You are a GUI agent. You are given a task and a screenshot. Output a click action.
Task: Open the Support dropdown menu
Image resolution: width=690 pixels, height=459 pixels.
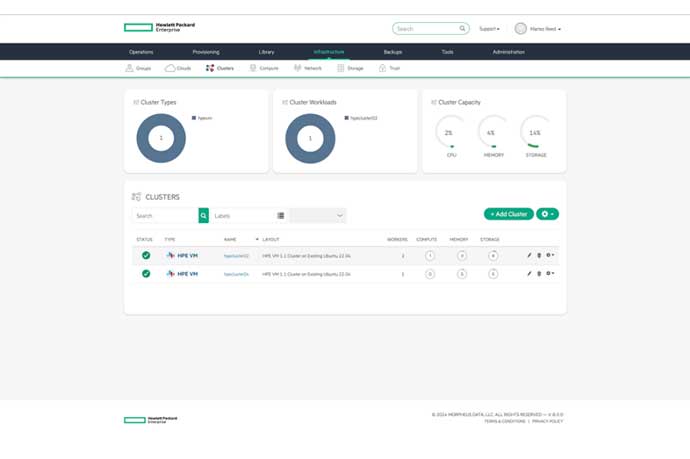coord(489,29)
